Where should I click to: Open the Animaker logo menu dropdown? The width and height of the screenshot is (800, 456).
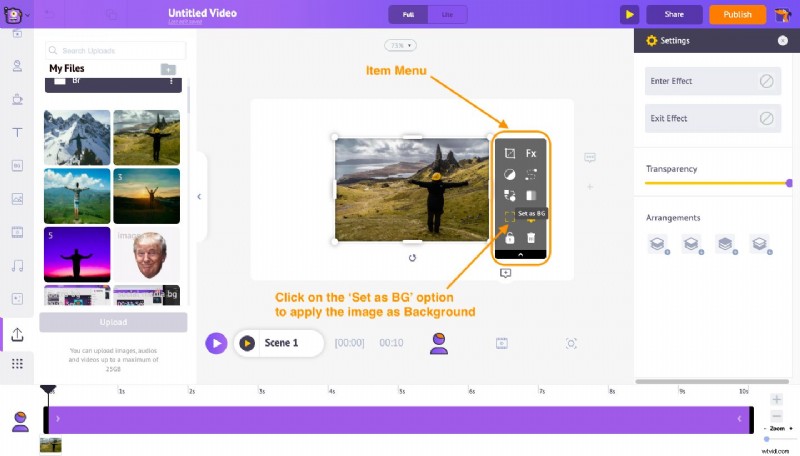15,15
